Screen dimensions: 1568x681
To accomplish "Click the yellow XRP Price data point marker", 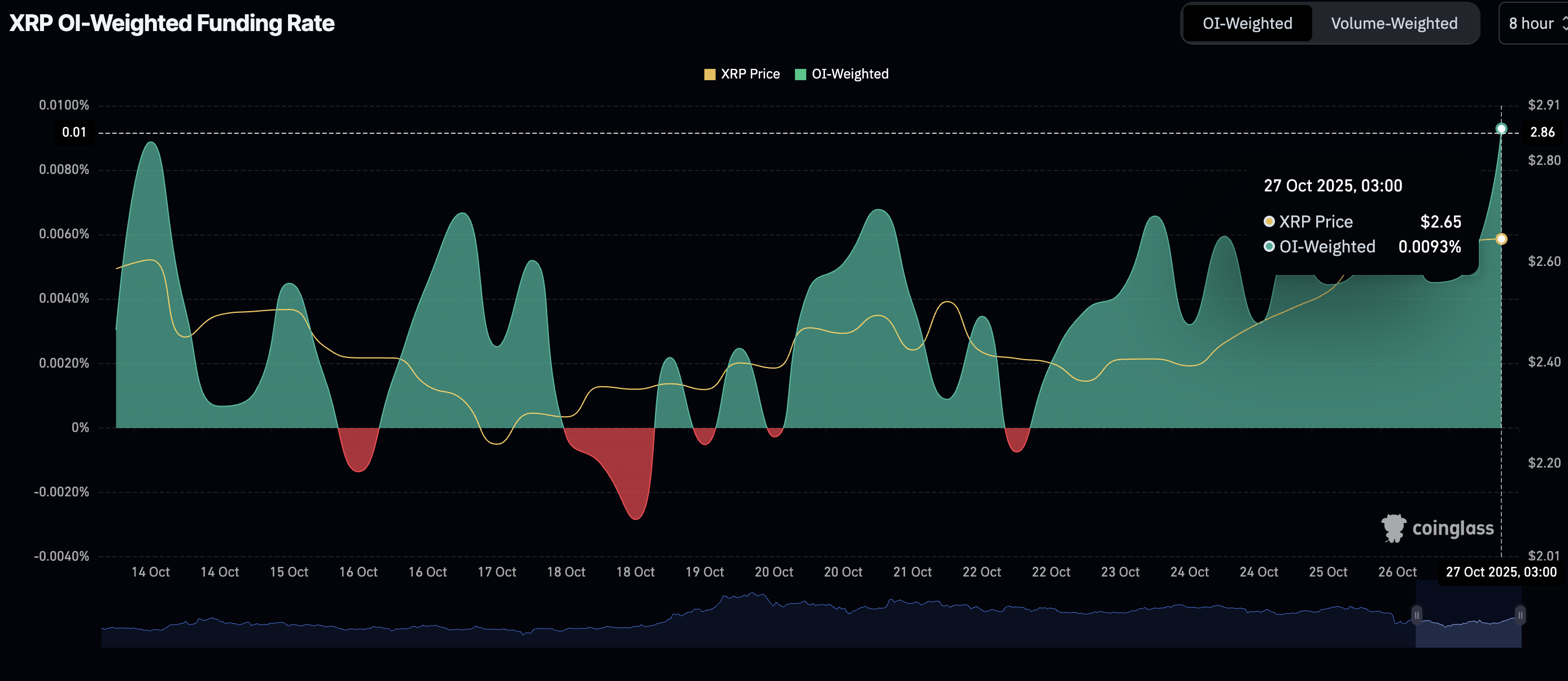I will click(x=1501, y=239).
